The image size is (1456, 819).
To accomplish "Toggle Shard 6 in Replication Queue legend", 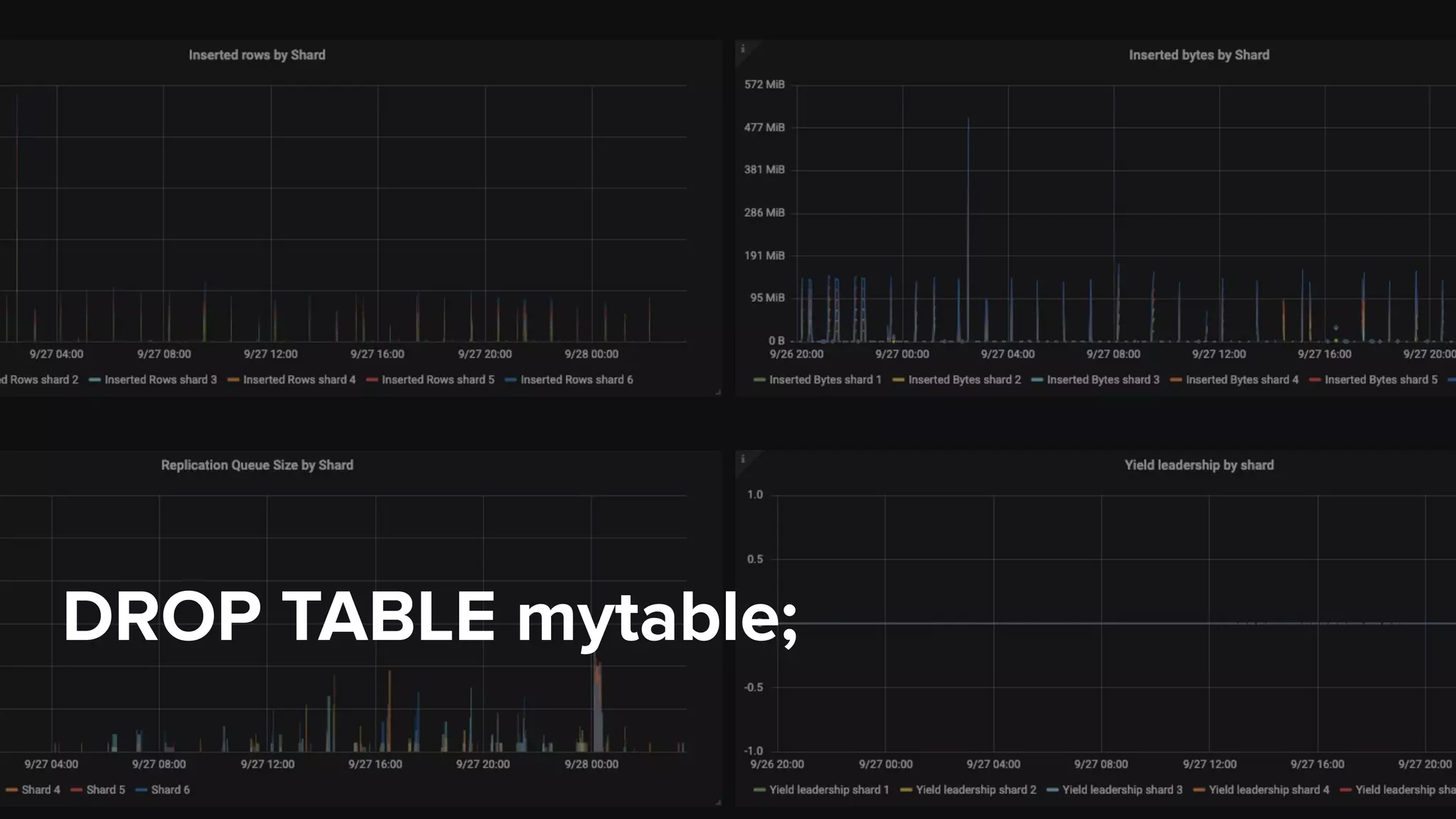I will click(x=171, y=790).
